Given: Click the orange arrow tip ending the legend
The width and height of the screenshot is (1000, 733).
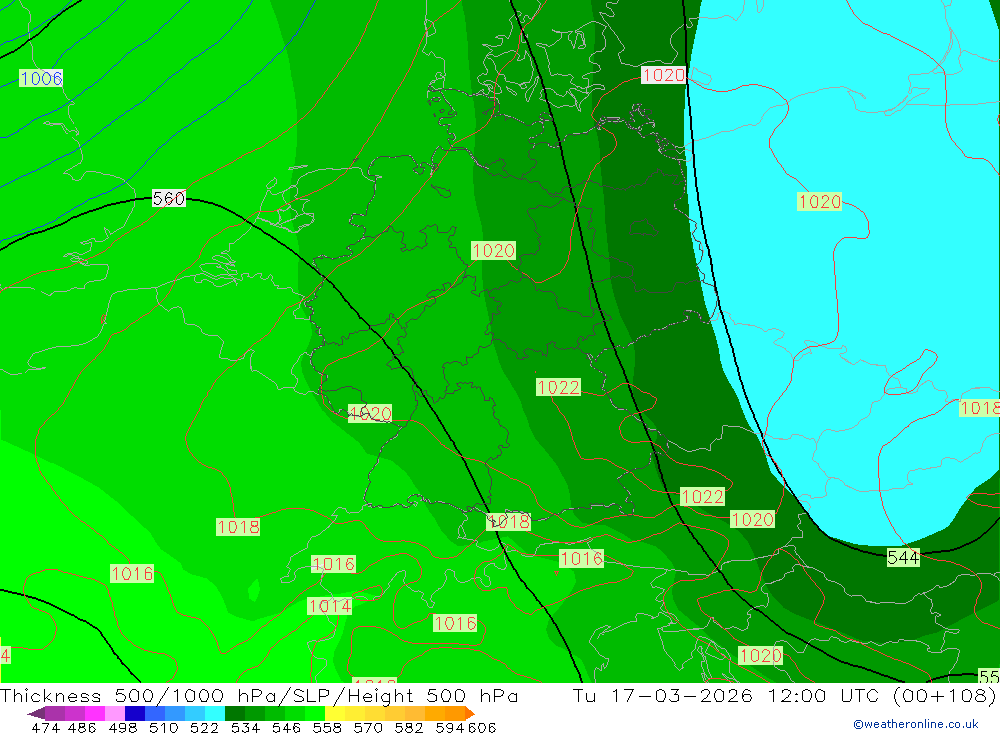Looking at the screenshot, I should pos(470,713).
